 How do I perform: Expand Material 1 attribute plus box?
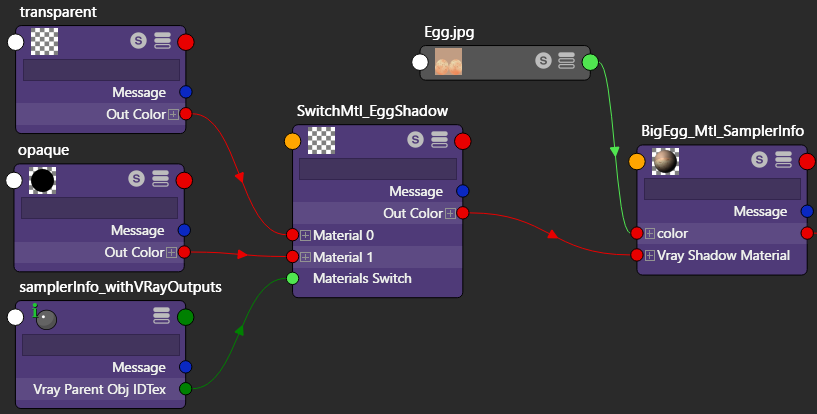(x=305, y=257)
